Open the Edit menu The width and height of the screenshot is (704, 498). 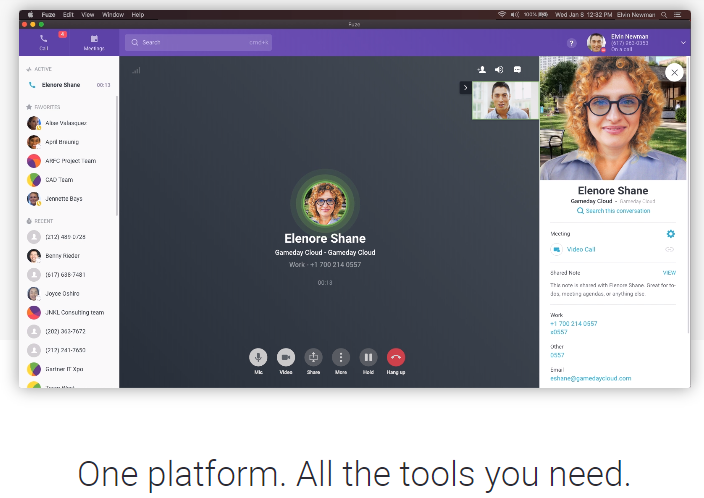[x=68, y=14]
